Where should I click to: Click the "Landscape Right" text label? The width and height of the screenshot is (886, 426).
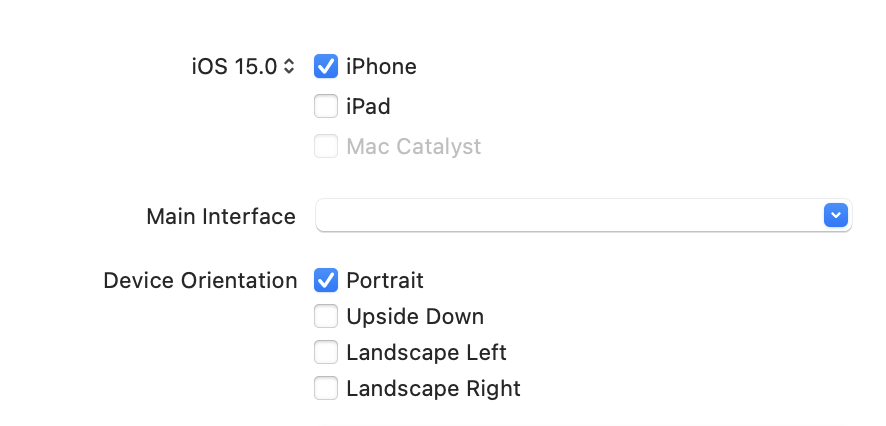(433, 389)
